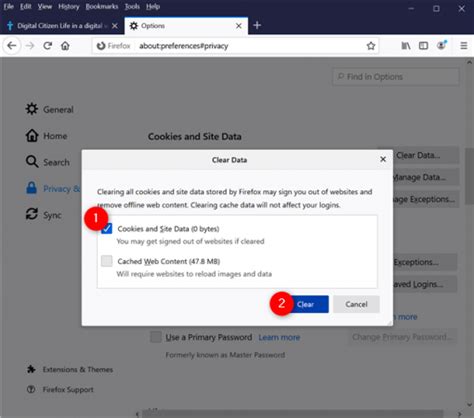Open the Bookmarks menu
The width and height of the screenshot is (474, 418).
(102, 6)
